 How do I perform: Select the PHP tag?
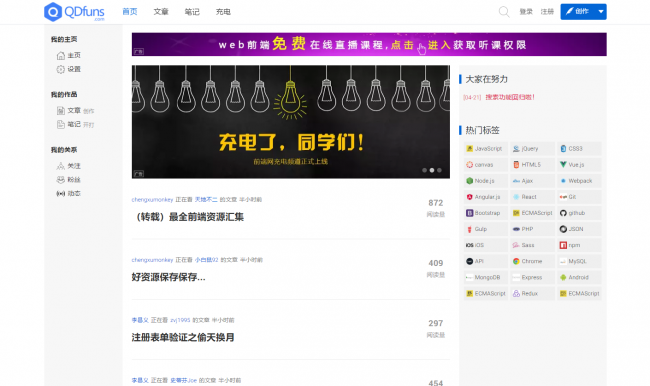[x=532, y=229]
